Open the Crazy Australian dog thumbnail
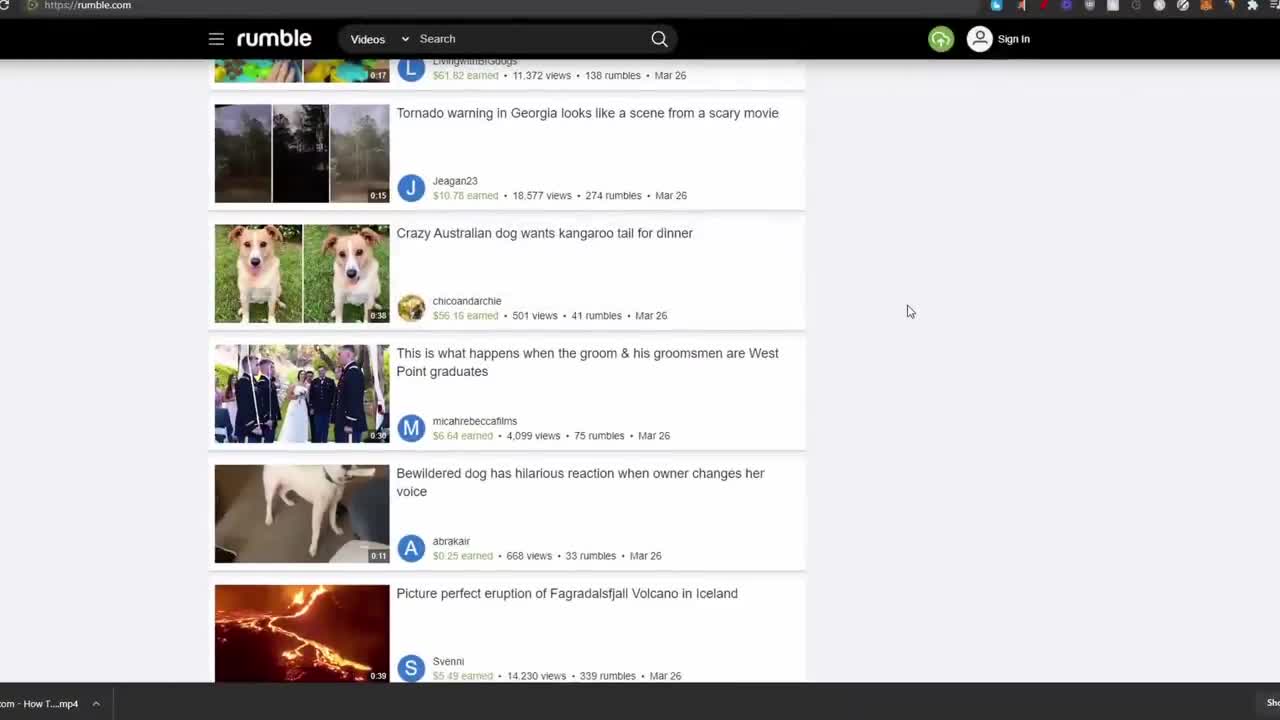Image resolution: width=1280 pixels, height=720 pixels. (302, 274)
